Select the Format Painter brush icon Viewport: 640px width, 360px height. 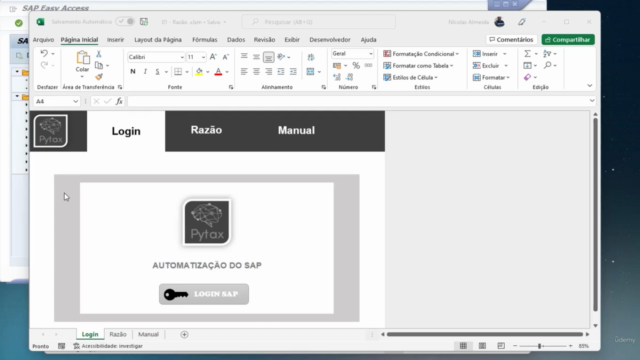tap(99, 77)
